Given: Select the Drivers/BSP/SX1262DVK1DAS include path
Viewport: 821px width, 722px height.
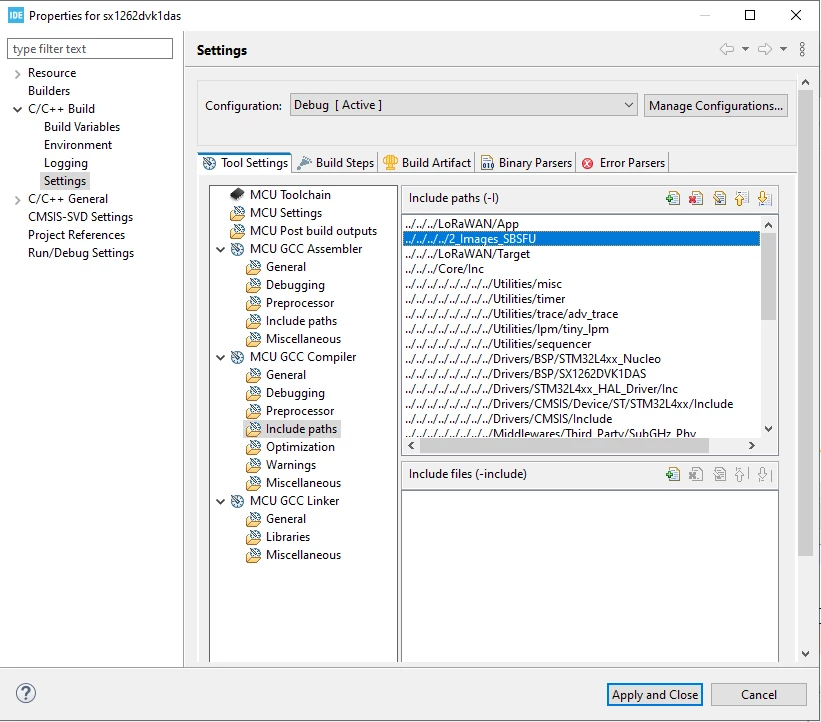Looking at the screenshot, I should pos(525,374).
